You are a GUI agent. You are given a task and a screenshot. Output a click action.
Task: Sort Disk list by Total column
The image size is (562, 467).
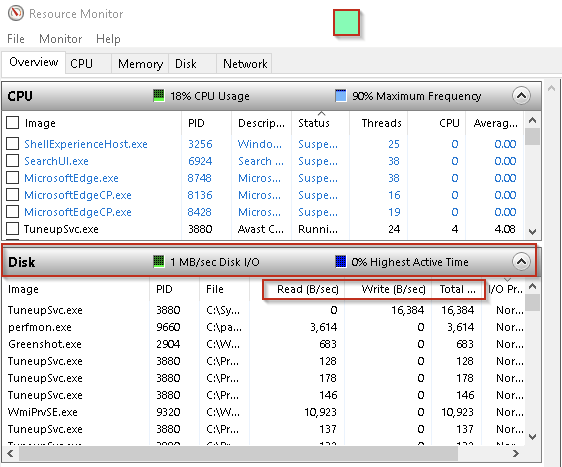[457, 289]
